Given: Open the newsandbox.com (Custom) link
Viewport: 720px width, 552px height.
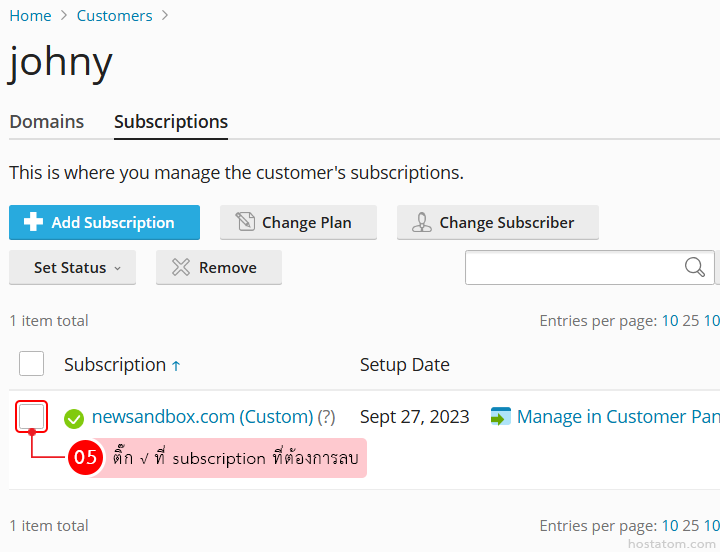Looking at the screenshot, I should pyautogui.click(x=202, y=417).
